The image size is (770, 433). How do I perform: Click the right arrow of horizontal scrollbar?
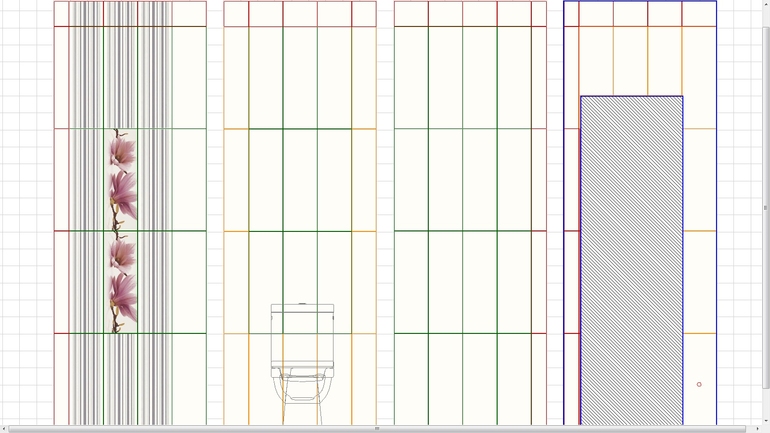pos(757,429)
